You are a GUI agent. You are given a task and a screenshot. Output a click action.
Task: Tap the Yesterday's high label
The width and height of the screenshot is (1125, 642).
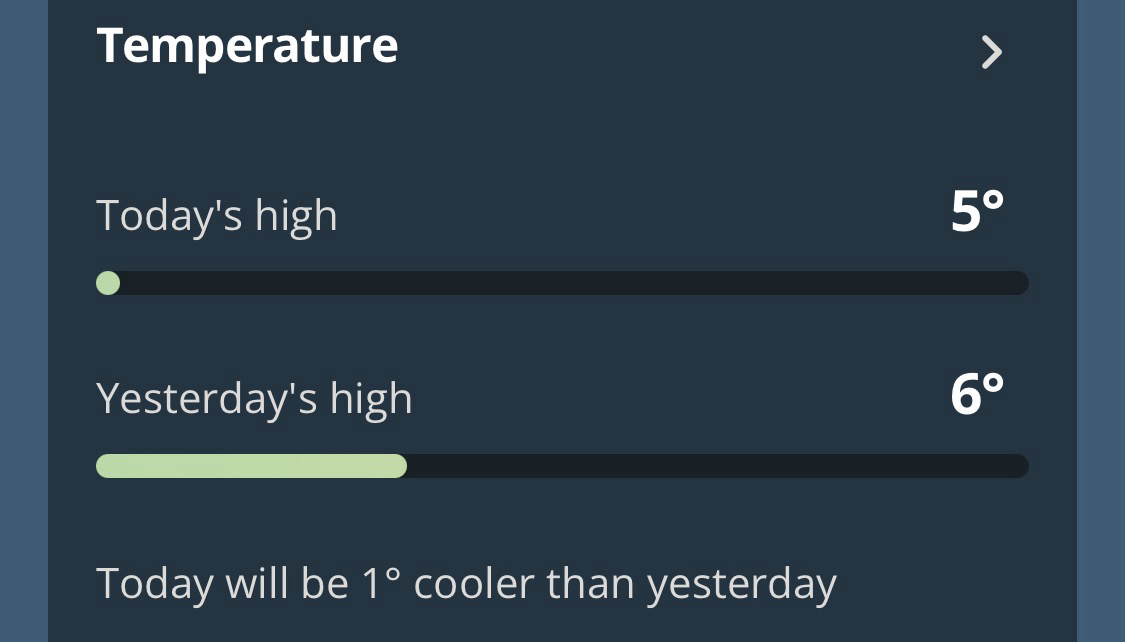(x=254, y=399)
